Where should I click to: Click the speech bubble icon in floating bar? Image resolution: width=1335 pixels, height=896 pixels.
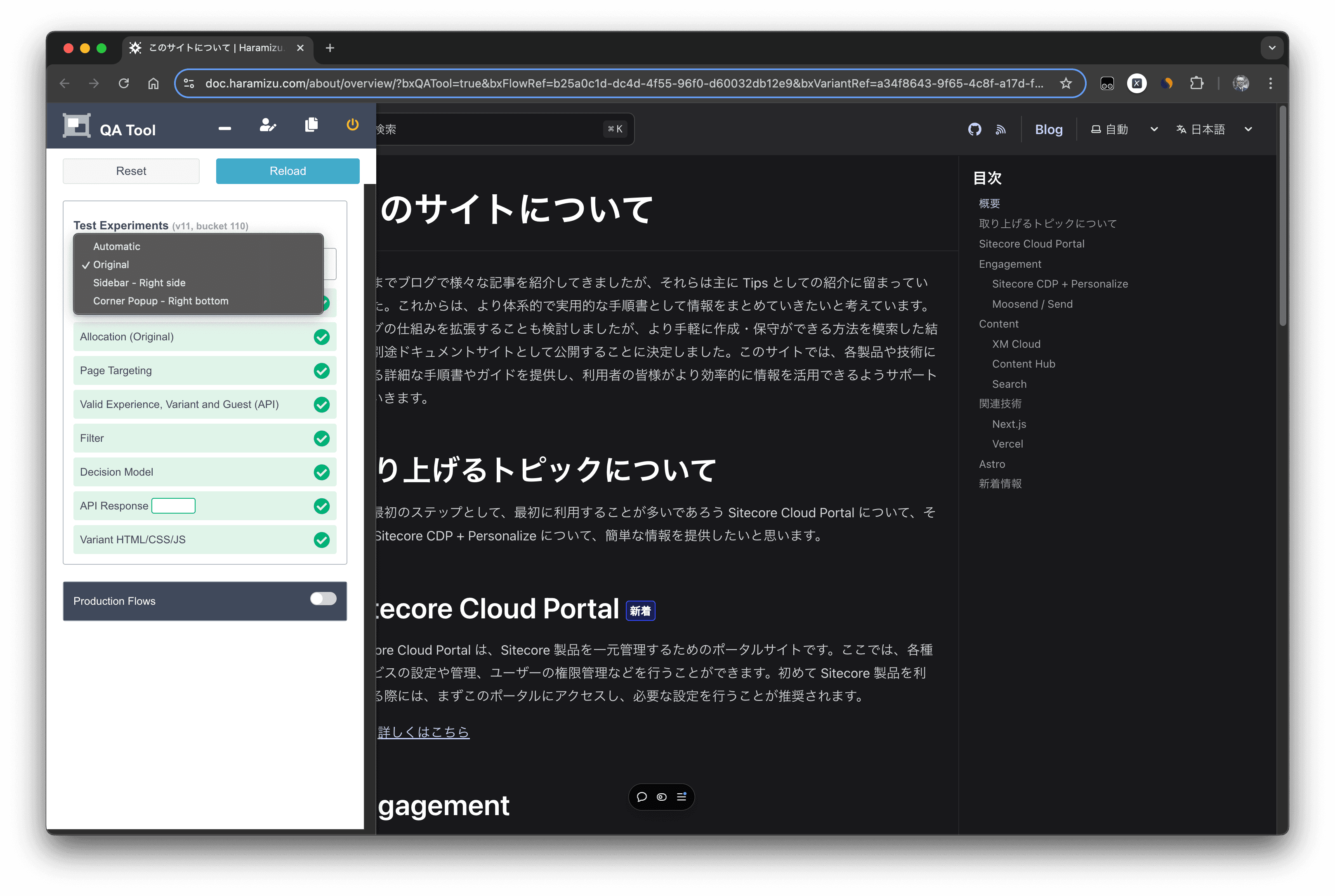pyautogui.click(x=642, y=797)
